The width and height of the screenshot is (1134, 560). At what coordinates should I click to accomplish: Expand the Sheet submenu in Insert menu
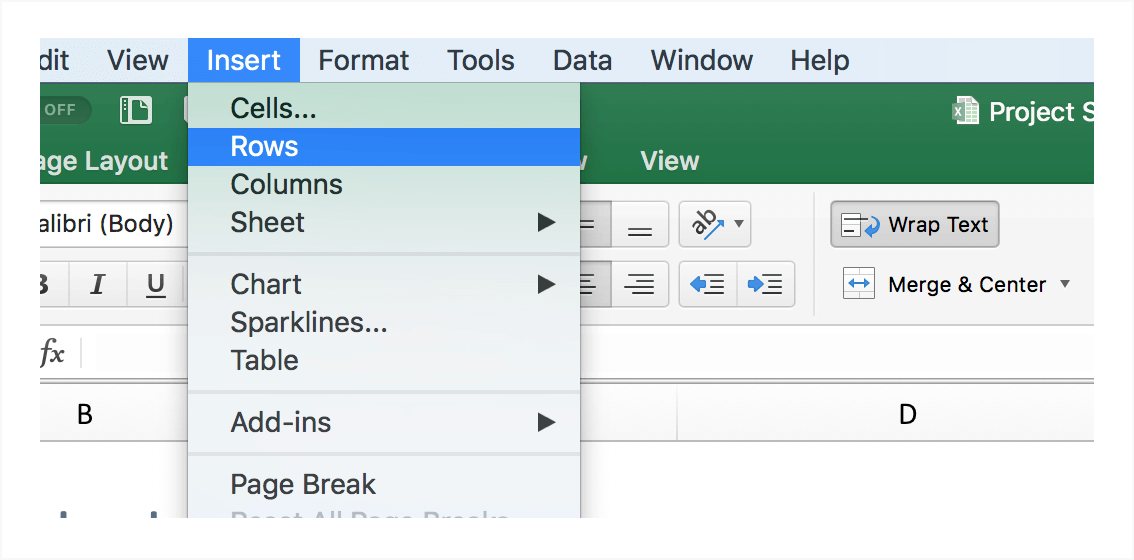click(546, 222)
